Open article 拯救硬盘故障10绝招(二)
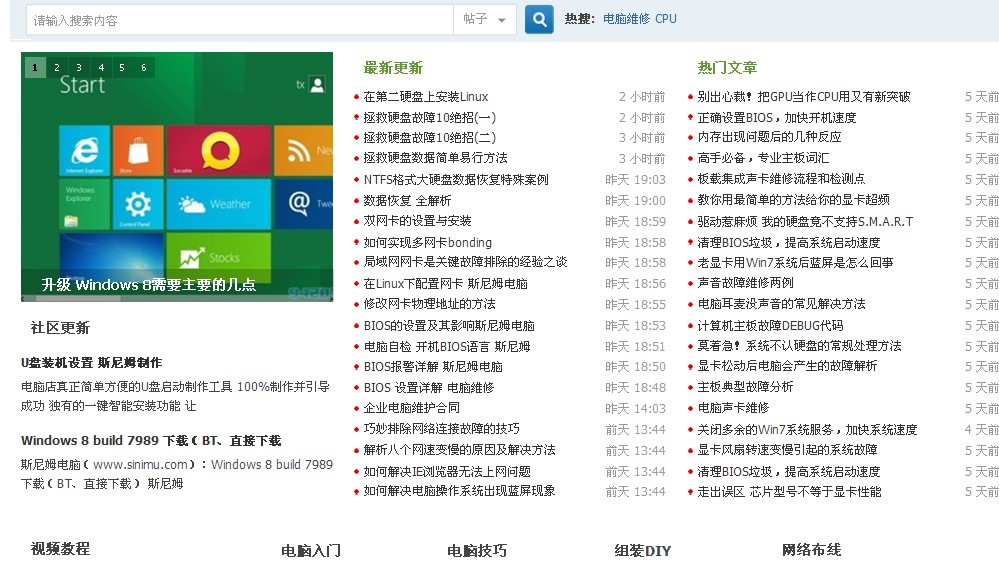Viewport: 999px width, 565px height. pos(429,138)
